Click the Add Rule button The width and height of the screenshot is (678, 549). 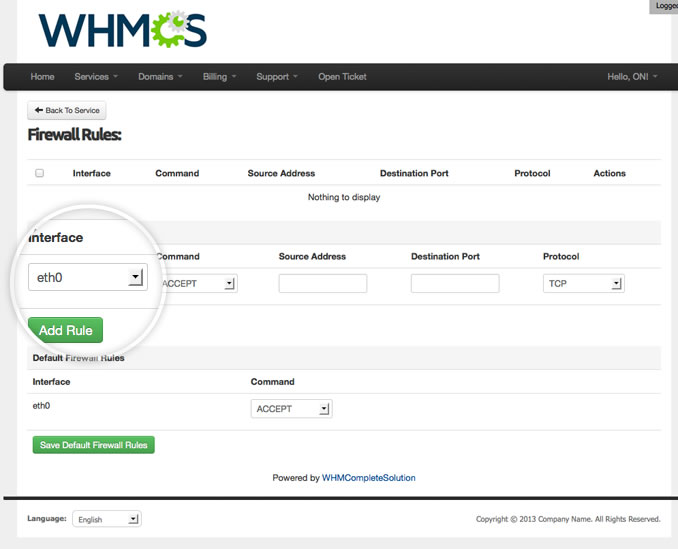click(x=65, y=330)
